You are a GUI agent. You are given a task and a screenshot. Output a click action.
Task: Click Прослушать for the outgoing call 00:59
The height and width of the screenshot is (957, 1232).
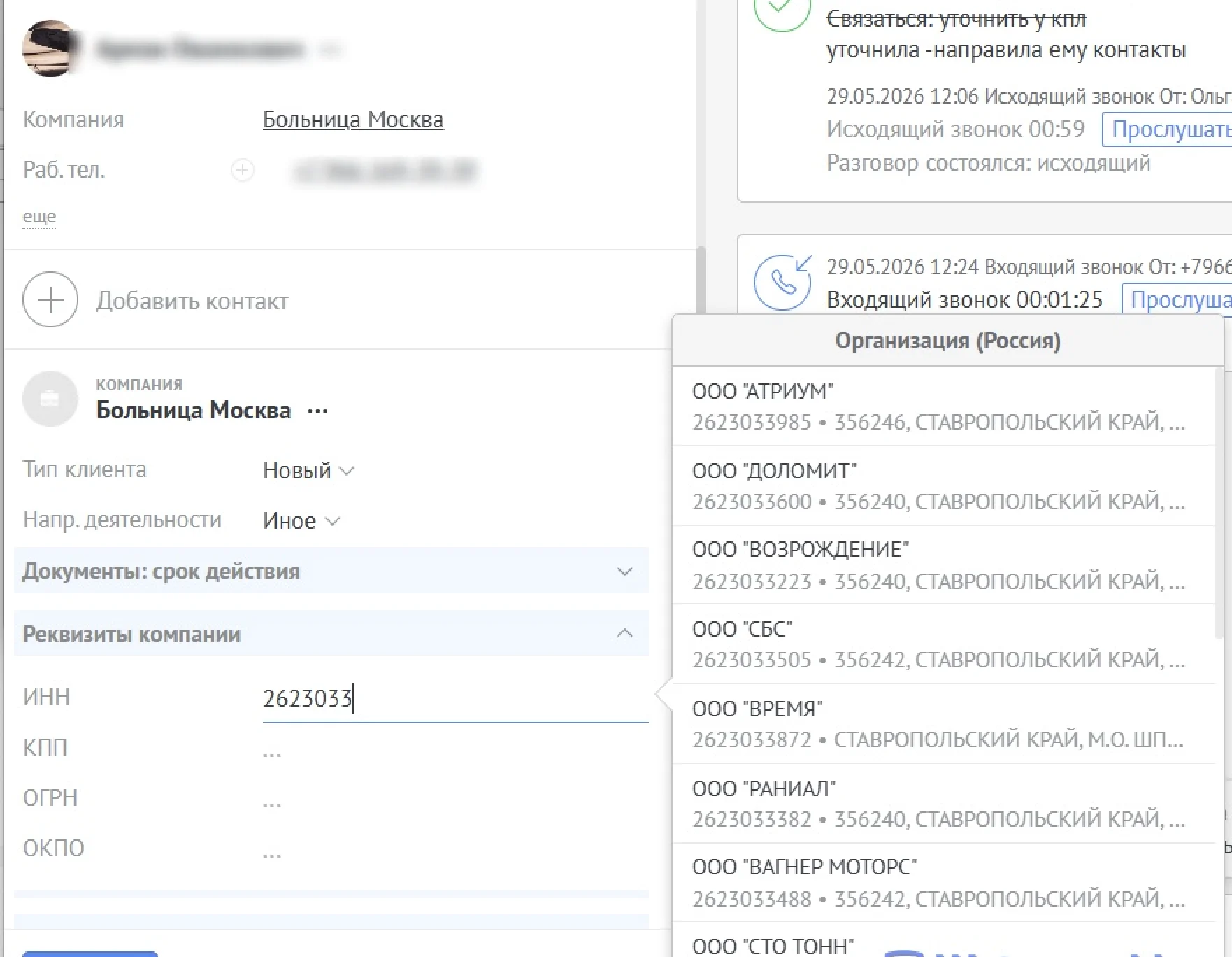pos(1169,129)
